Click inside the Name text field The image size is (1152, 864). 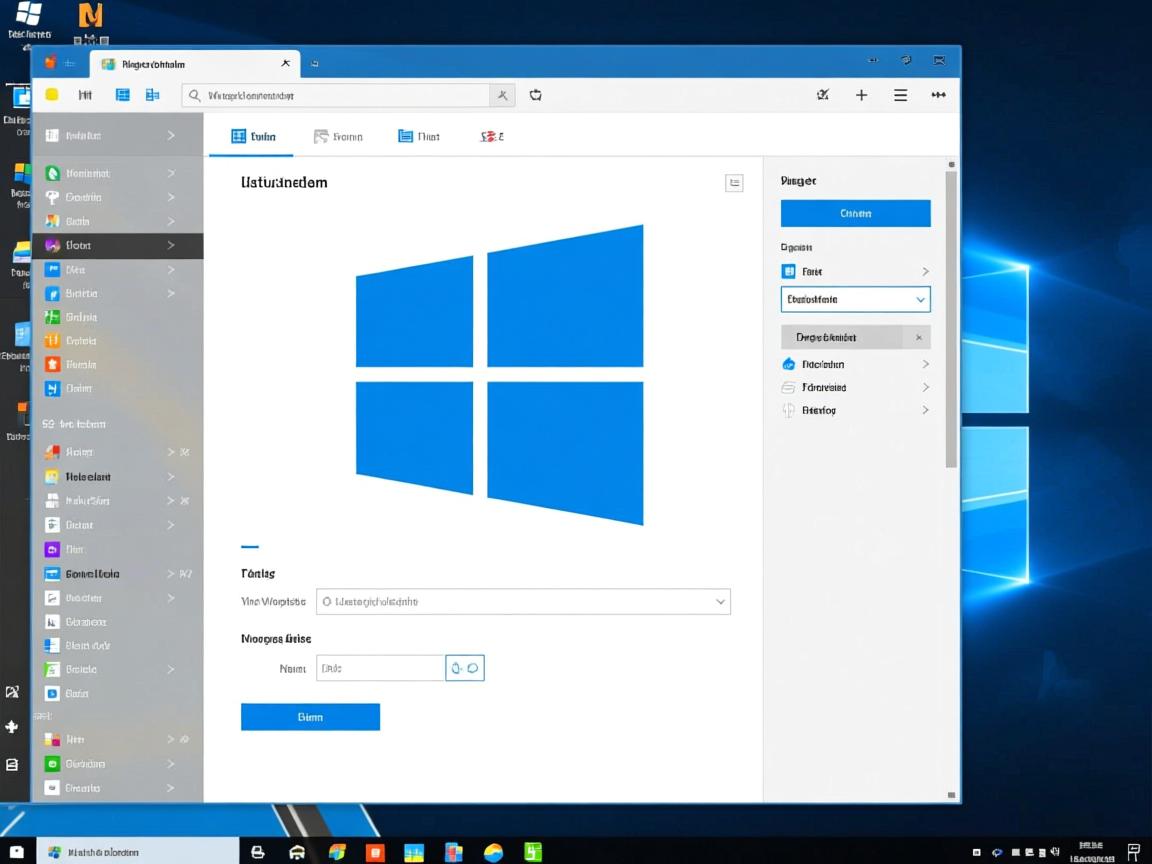point(380,667)
